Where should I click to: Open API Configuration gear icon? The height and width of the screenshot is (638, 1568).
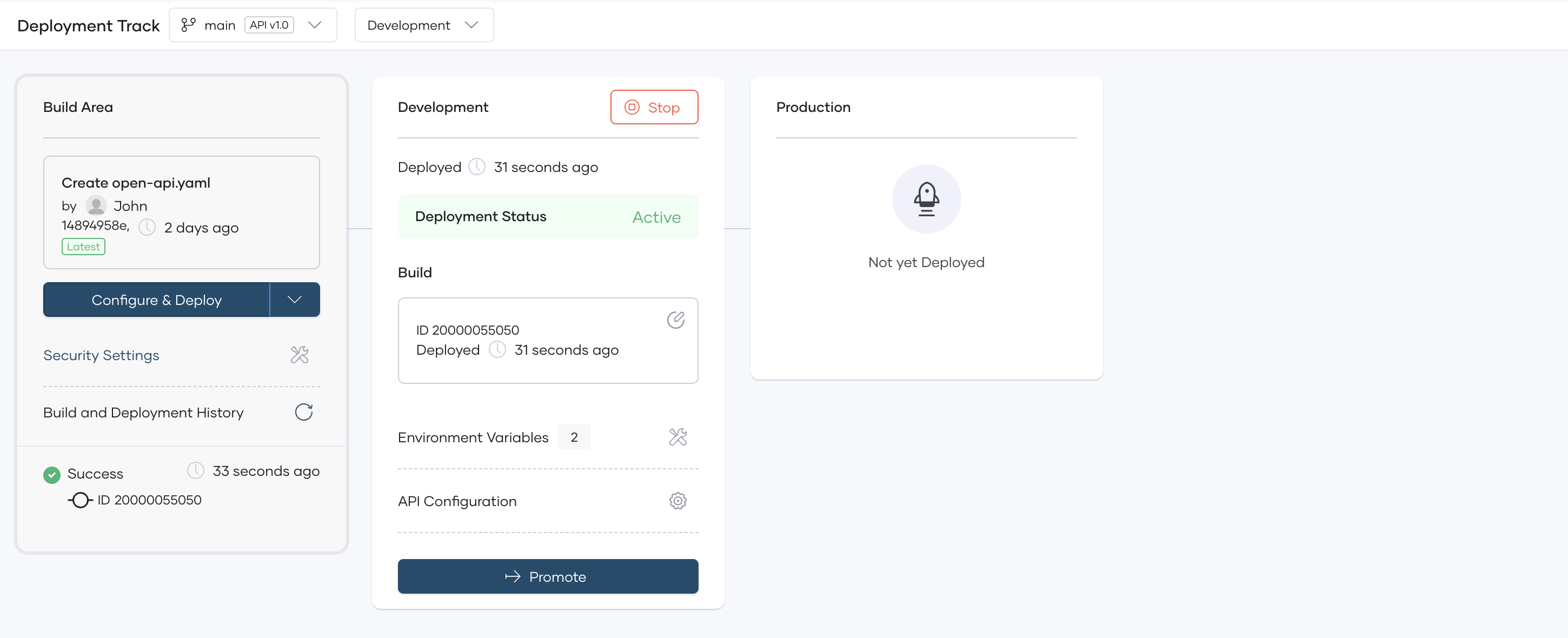point(677,501)
